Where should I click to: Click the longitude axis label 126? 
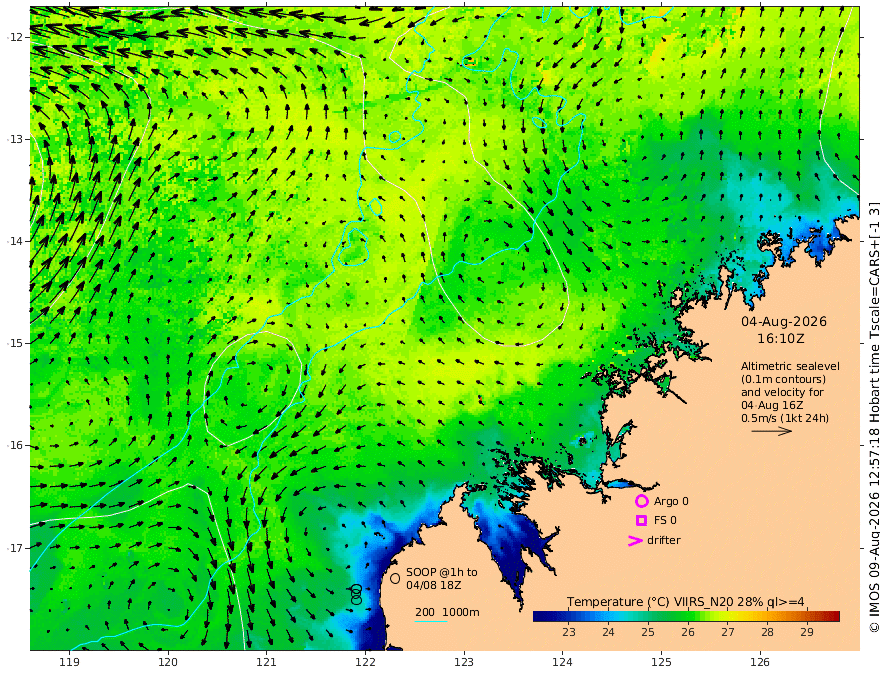coord(760,663)
